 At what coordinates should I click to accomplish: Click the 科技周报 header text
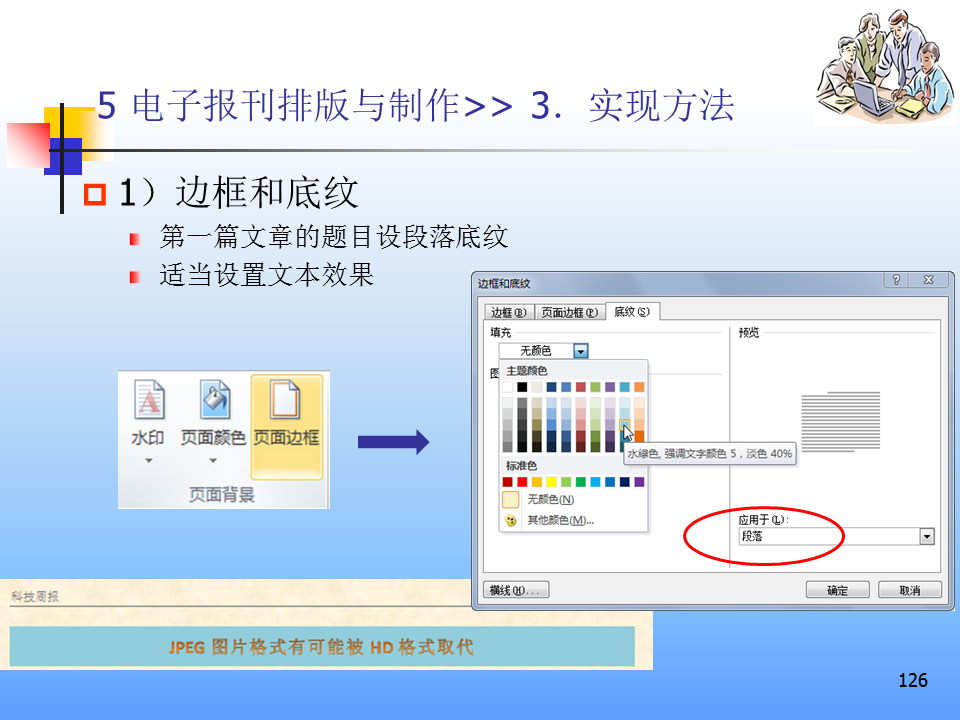pos(35,596)
